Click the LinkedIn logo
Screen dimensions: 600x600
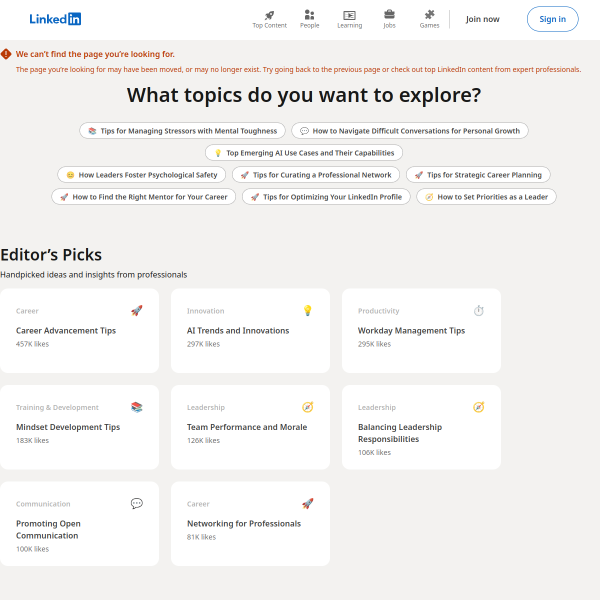click(x=55, y=19)
